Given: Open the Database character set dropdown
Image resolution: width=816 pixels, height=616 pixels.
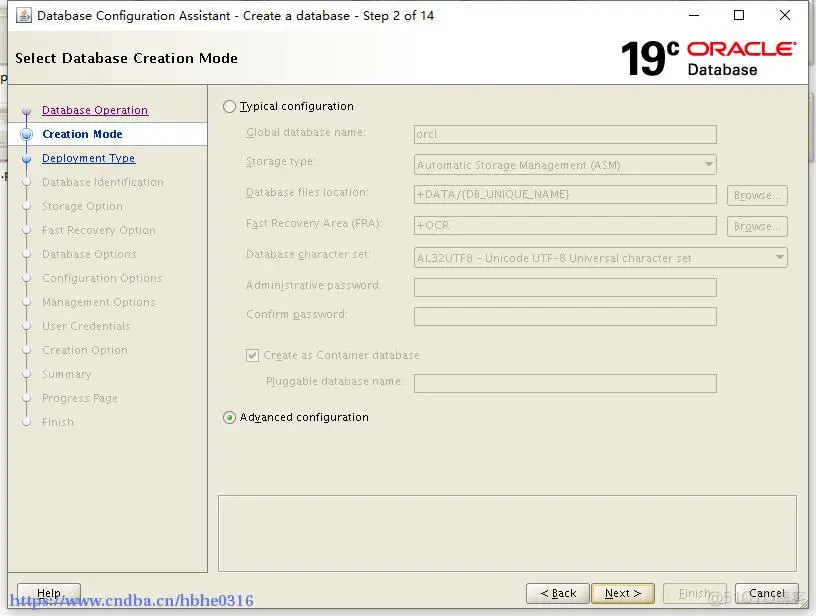Looking at the screenshot, I should 601,258.
